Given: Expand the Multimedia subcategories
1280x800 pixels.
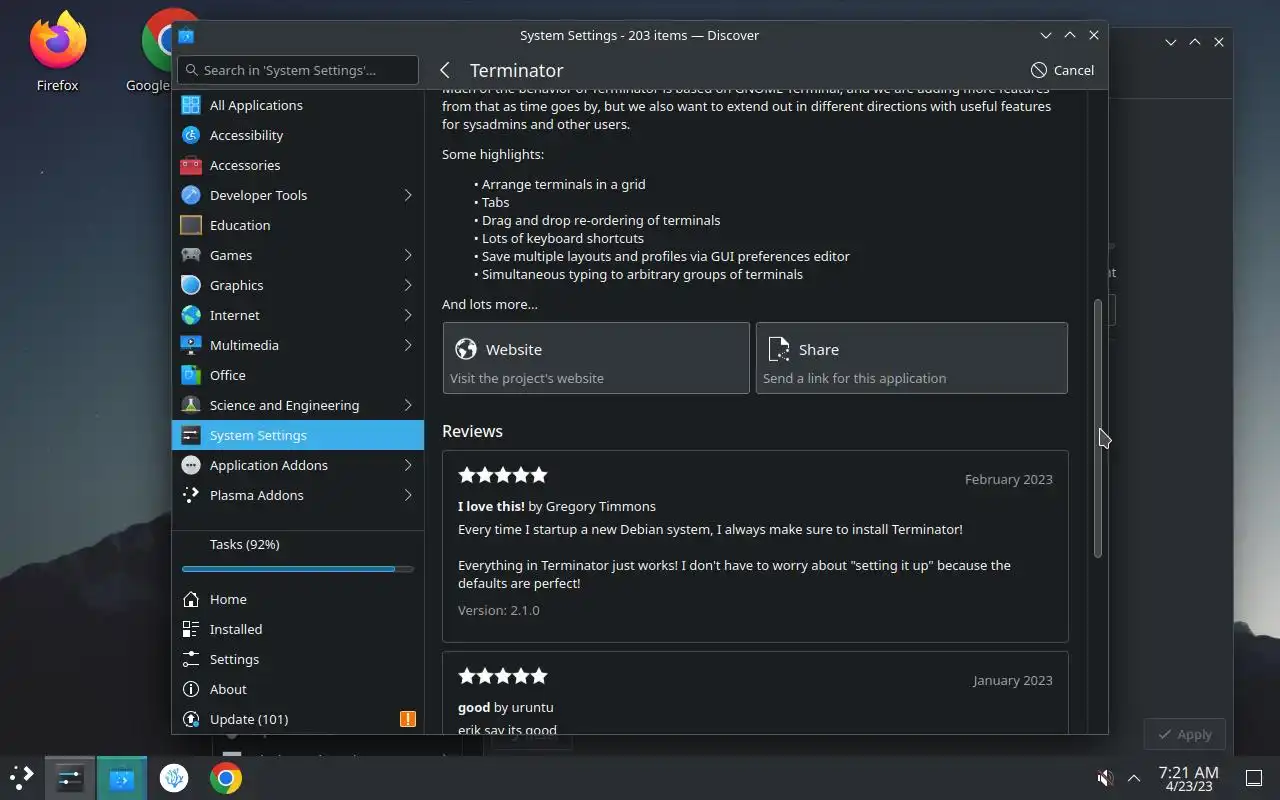Looking at the screenshot, I should [x=408, y=345].
